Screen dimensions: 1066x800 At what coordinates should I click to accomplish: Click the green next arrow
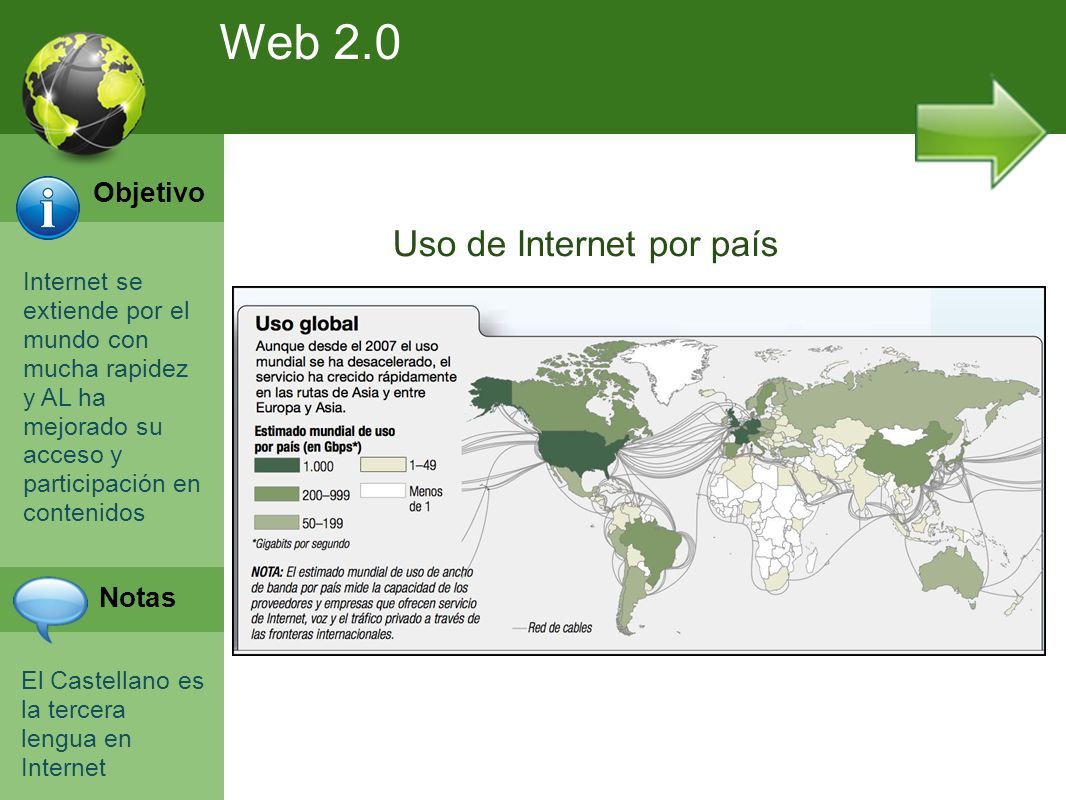981,133
